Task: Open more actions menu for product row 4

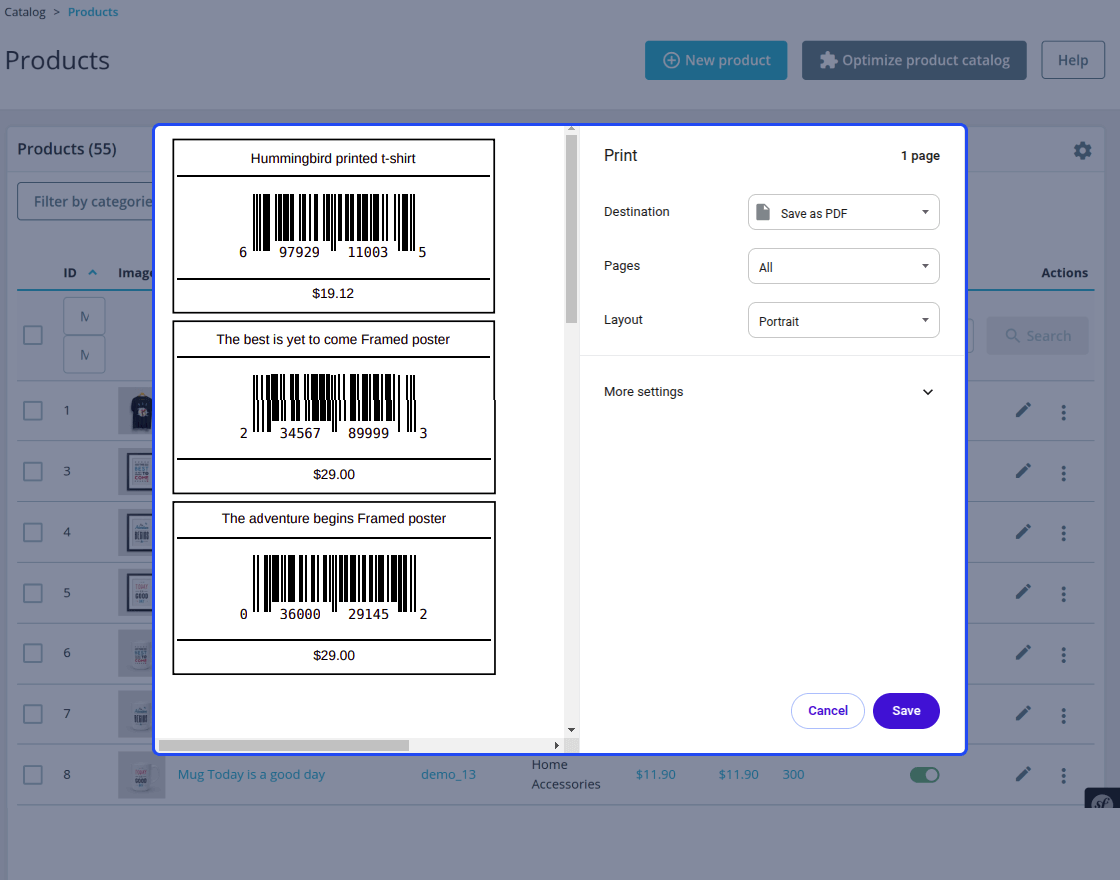Action: tap(1064, 533)
